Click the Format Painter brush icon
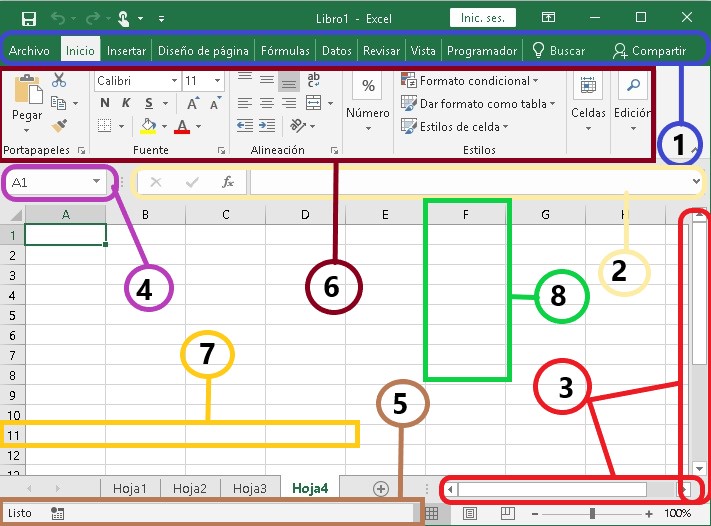 (59, 125)
